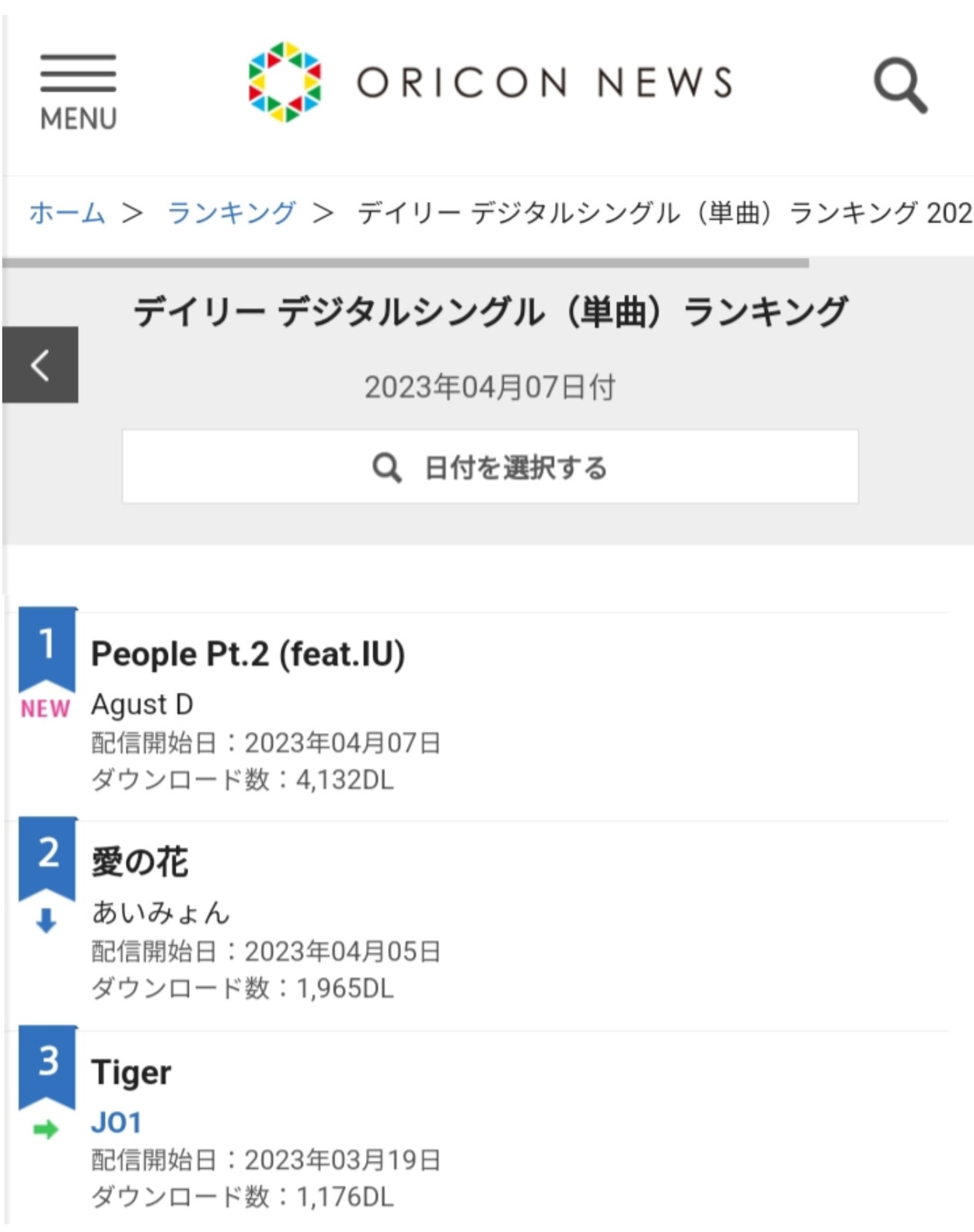Click the ランキング breadcrumb link
This screenshot has width=974, height=1232.
232,212
